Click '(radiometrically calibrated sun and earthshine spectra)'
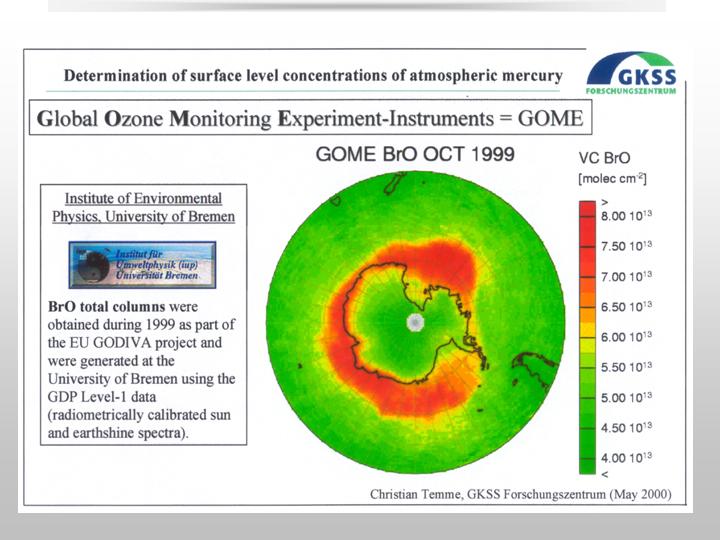 140,424
